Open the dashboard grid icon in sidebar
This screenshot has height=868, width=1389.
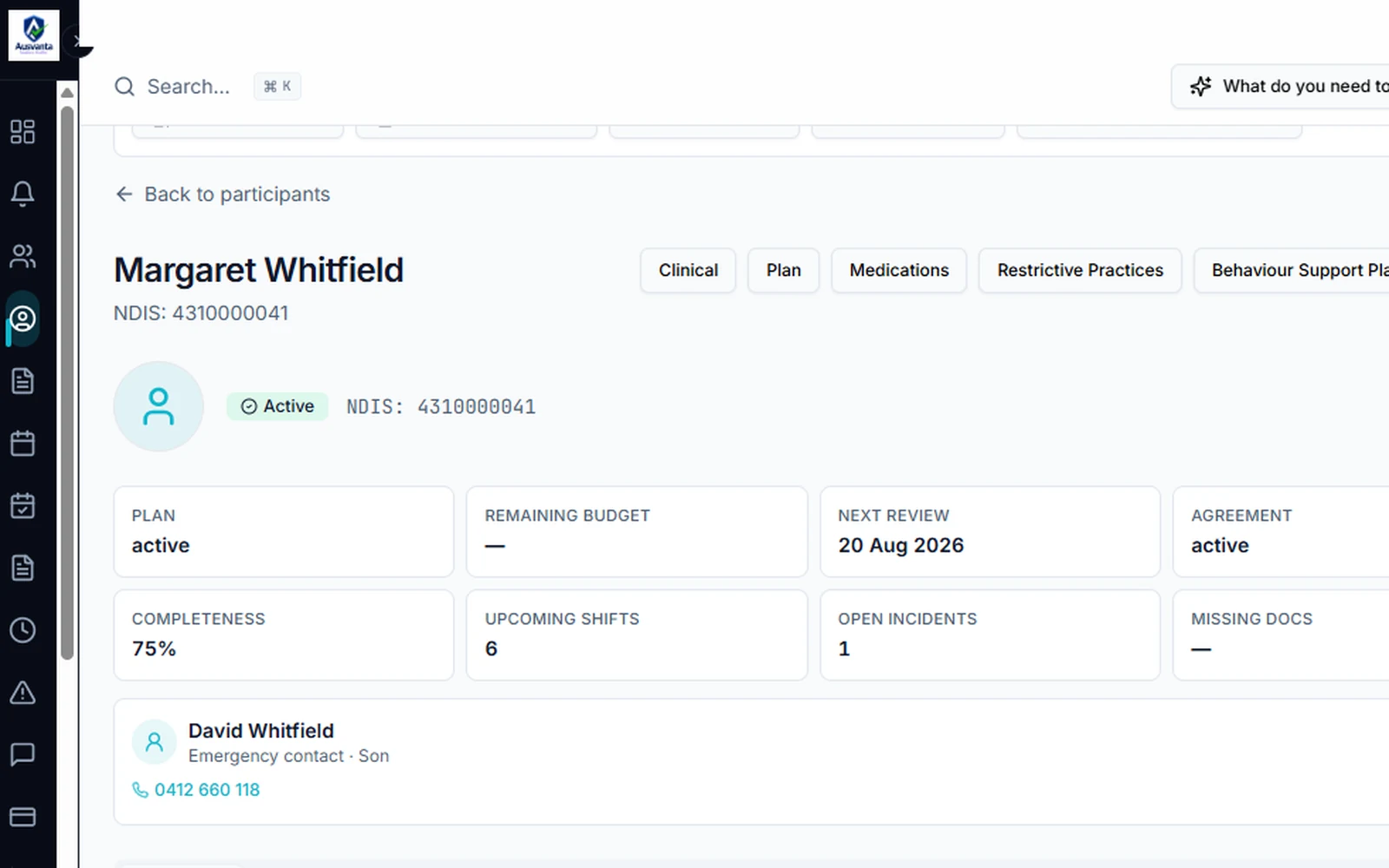click(23, 132)
